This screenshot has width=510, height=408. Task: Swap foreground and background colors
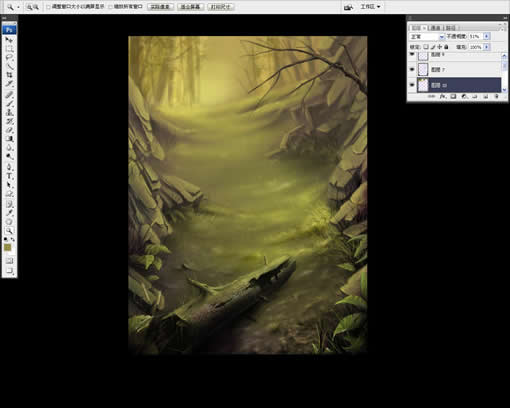[13, 239]
